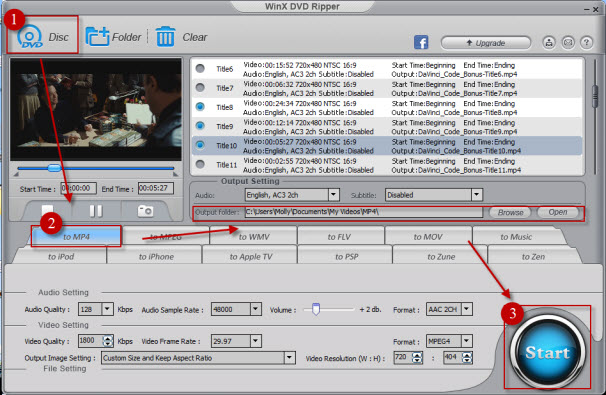Switch to the to MOV tab
This screenshot has width=606, height=395.
(x=428, y=237)
